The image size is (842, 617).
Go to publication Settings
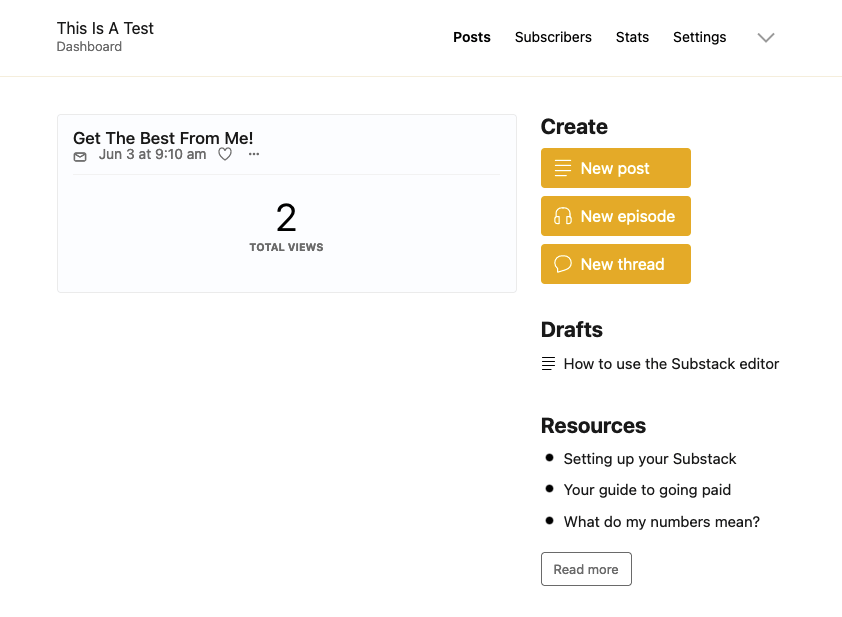click(x=699, y=37)
